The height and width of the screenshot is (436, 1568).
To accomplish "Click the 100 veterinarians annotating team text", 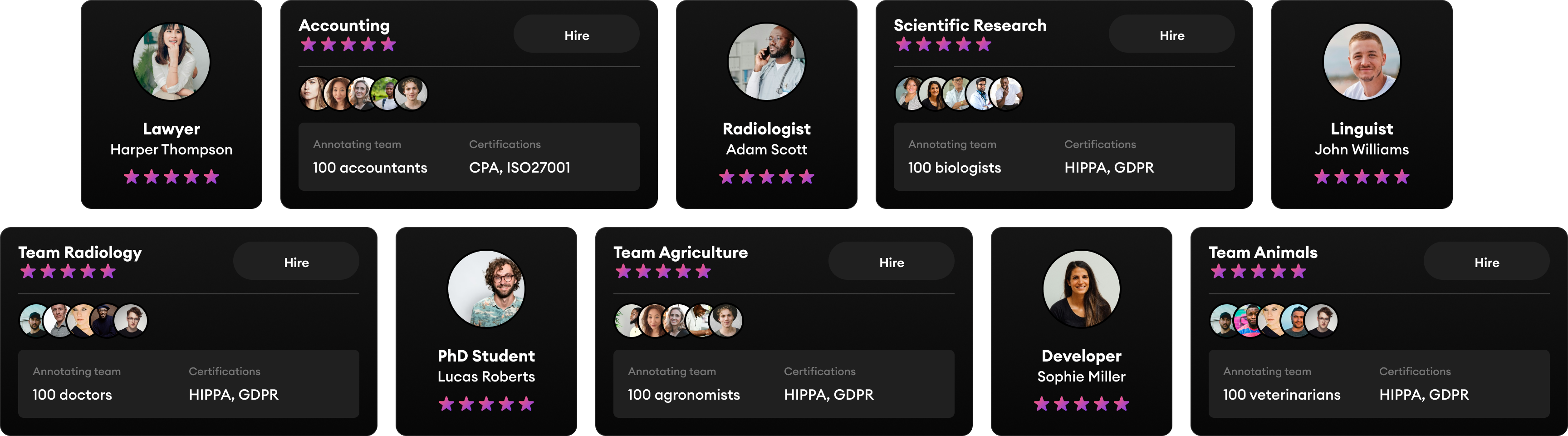I will [1281, 395].
